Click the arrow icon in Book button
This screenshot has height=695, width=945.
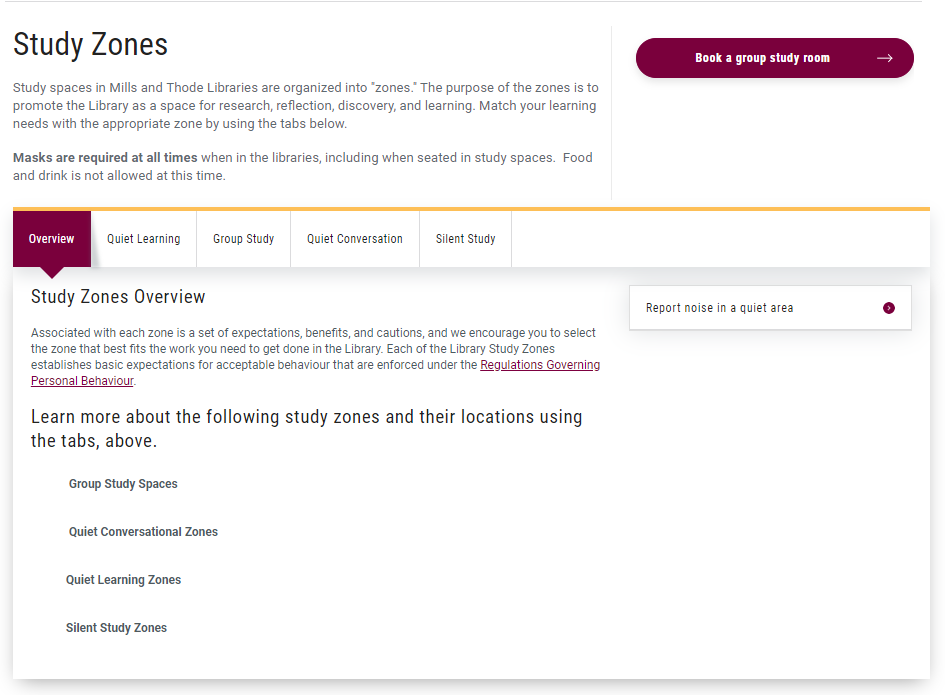(884, 58)
